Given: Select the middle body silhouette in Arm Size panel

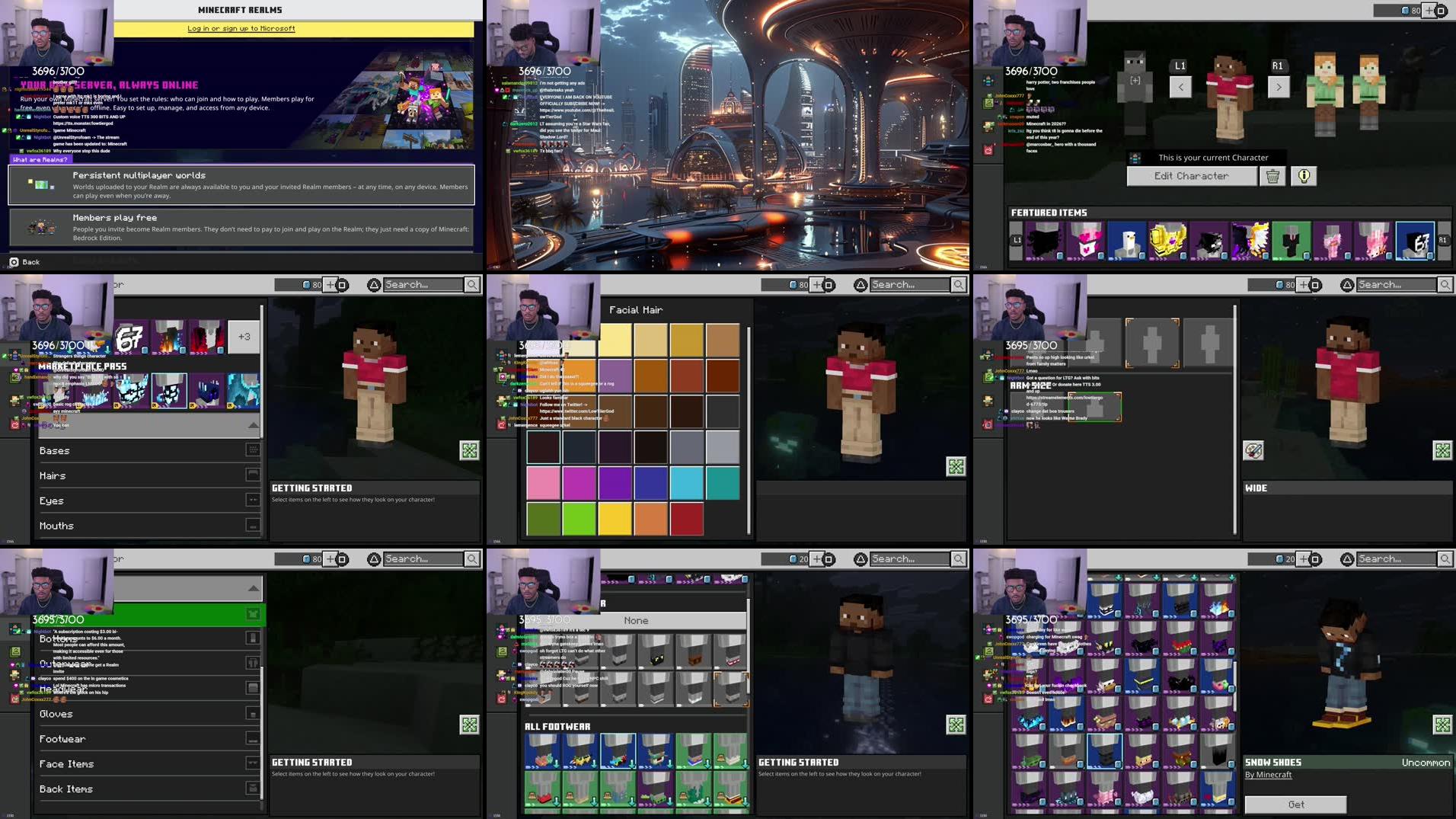Looking at the screenshot, I should point(1152,343).
